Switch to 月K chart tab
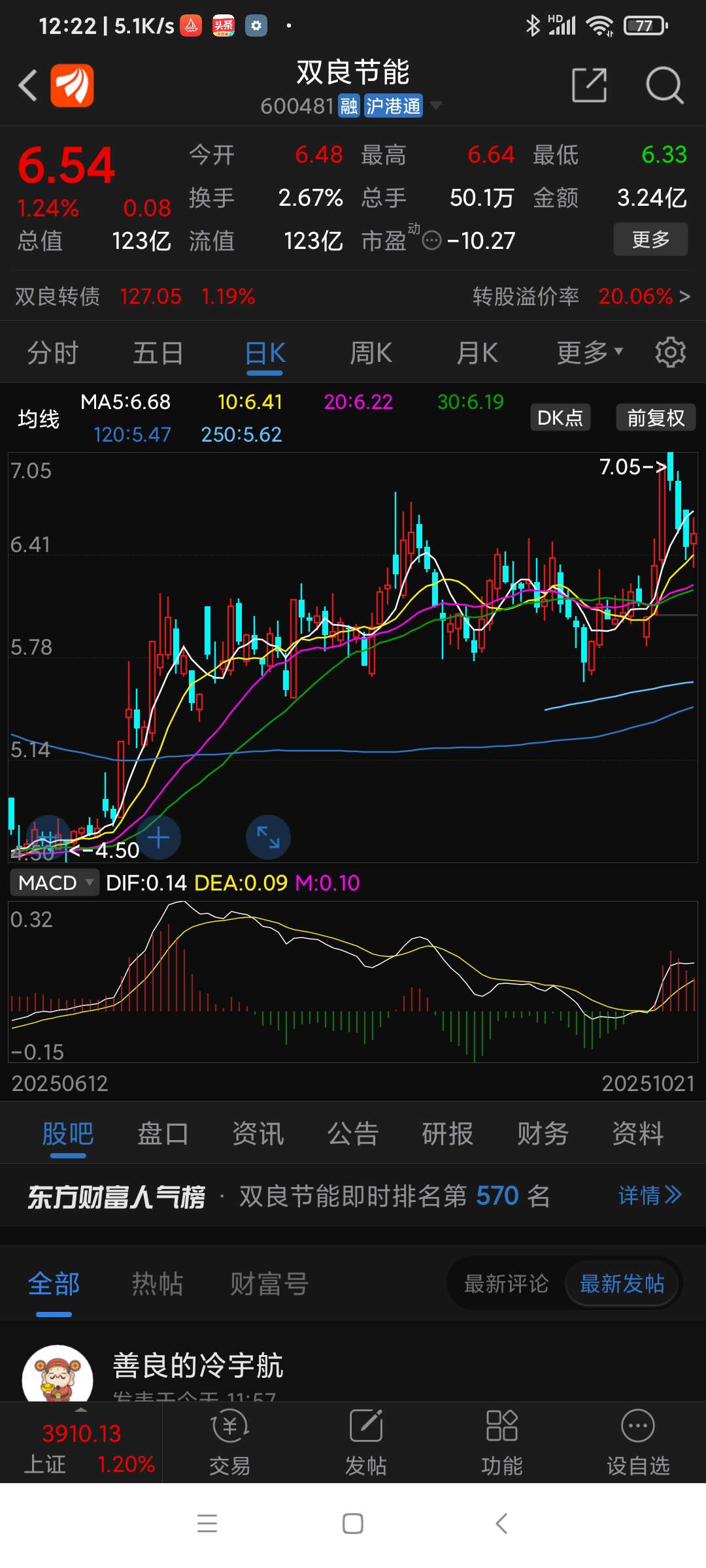The width and height of the screenshot is (706, 1568). pos(477,353)
